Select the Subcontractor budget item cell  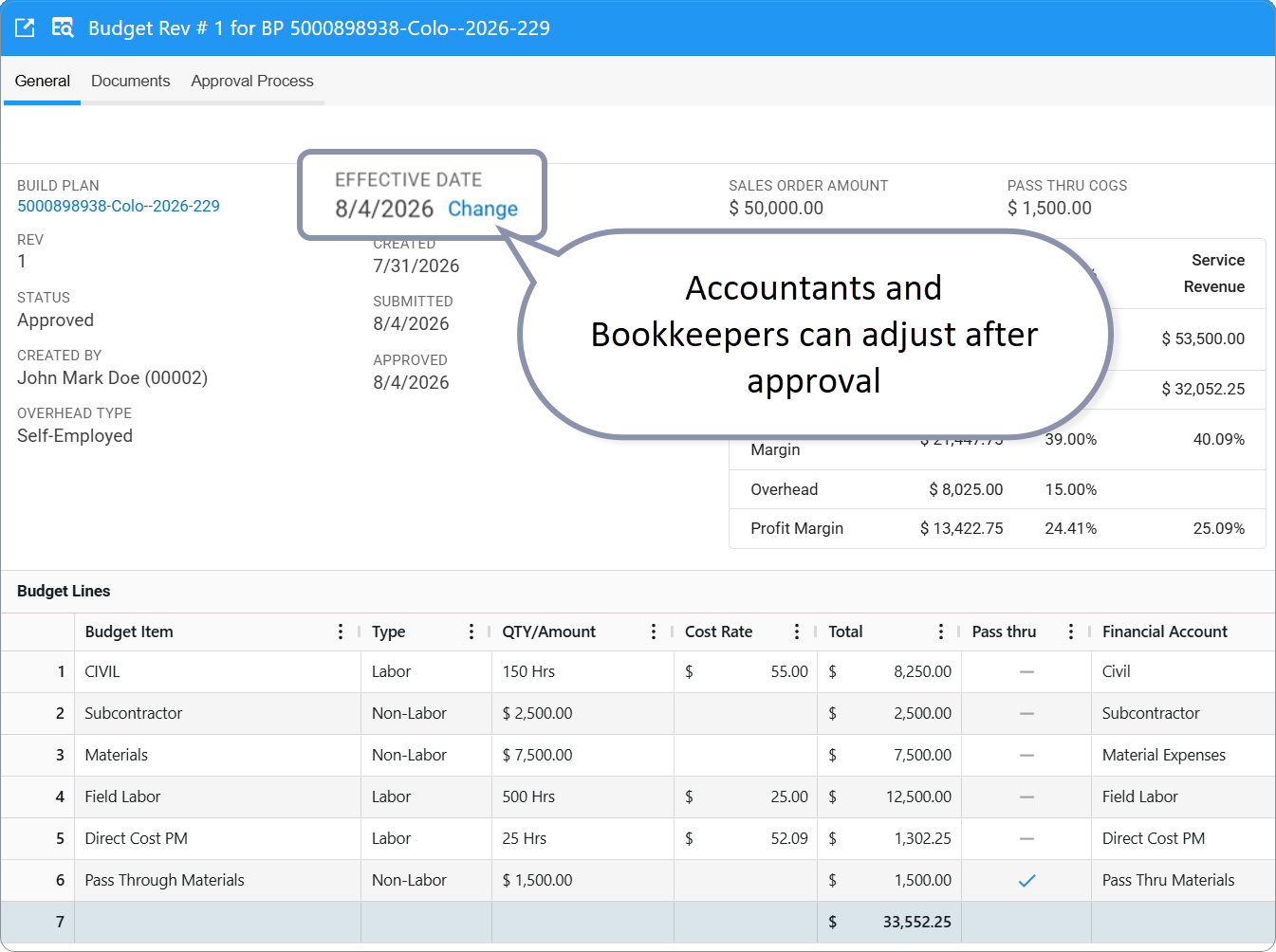tap(217, 713)
